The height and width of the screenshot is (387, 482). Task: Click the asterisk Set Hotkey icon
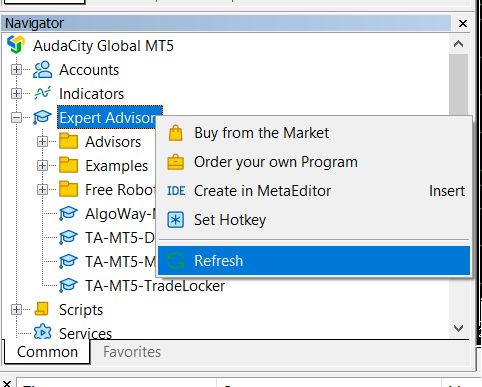click(x=176, y=220)
